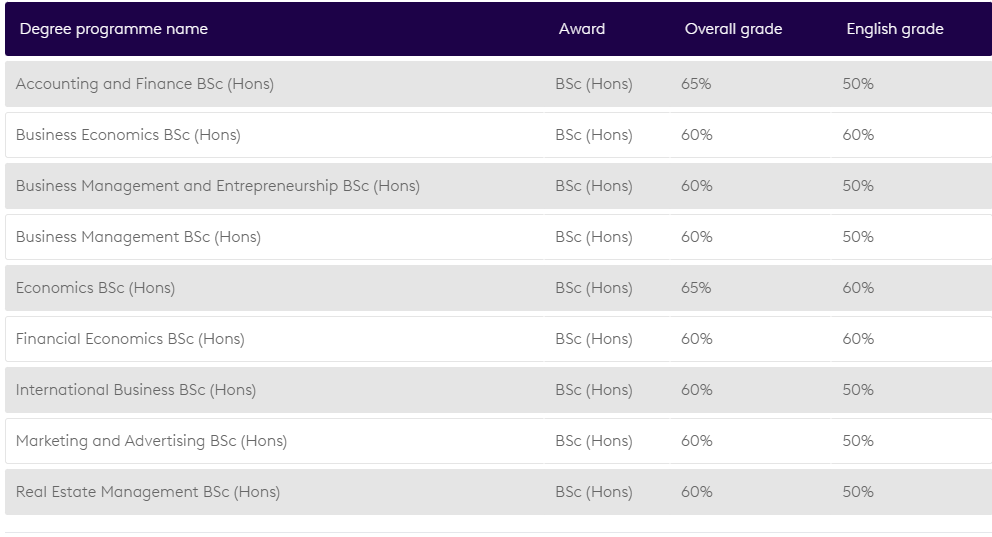The width and height of the screenshot is (992, 537).
Task: Click the 60% English grade for Business Economics
Action: click(x=858, y=135)
